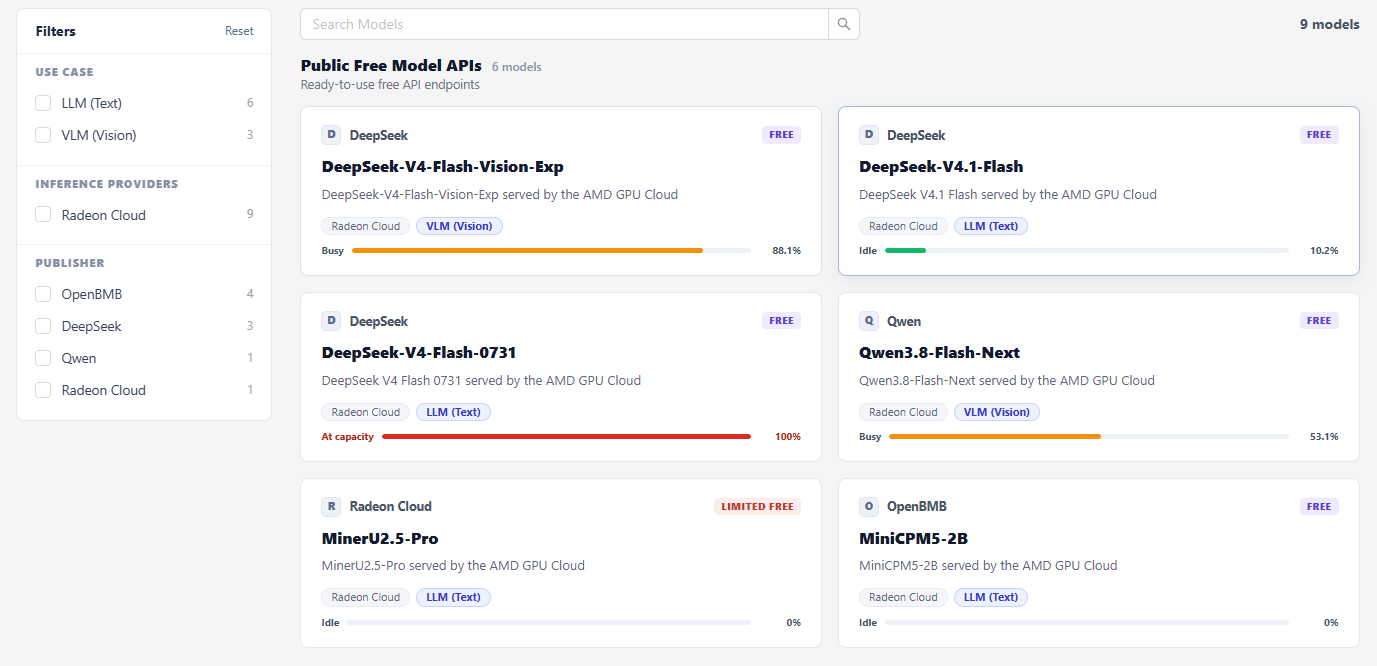Enable the LLM (Text) use case filter

click(x=43, y=103)
